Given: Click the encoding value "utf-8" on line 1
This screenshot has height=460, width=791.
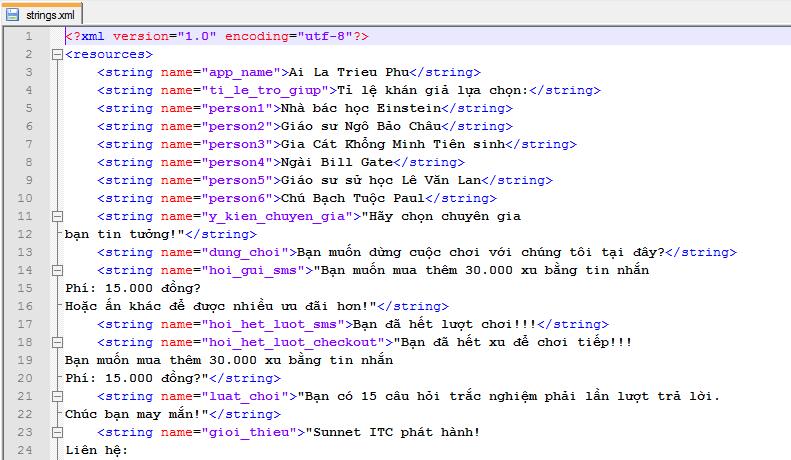Looking at the screenshot, I should (x=325, y=36).
